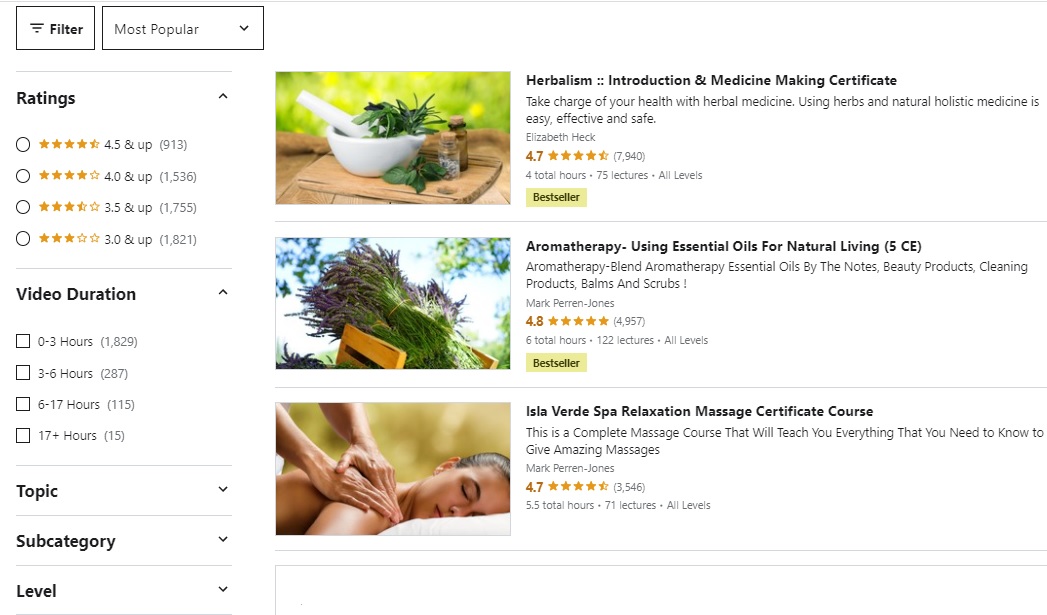Open Isla Verde Spa Relaxation Massage course title
The height and width of the screenshot is (615, 1047).
[x=699, y=411]
